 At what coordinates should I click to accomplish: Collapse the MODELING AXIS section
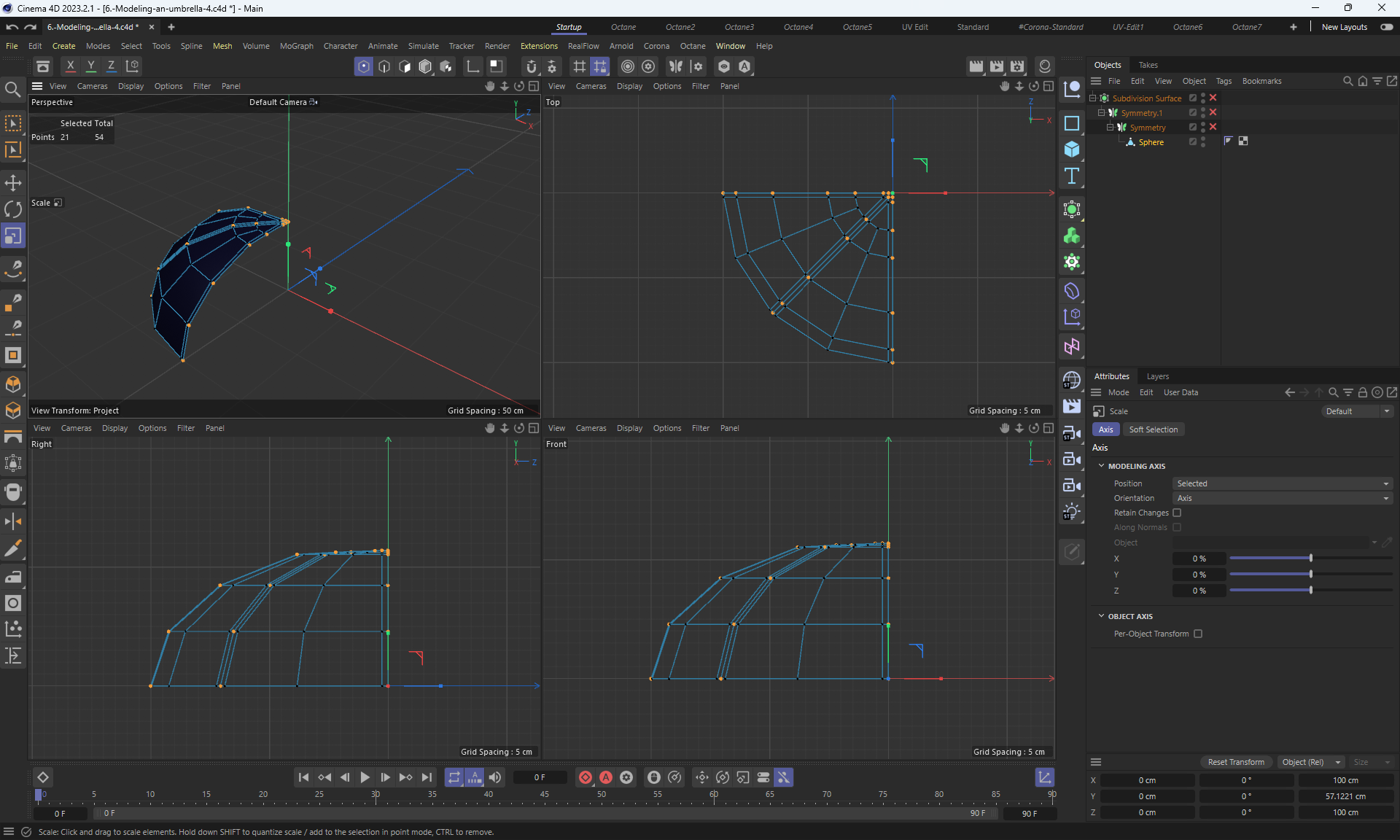pos(1101,466)
